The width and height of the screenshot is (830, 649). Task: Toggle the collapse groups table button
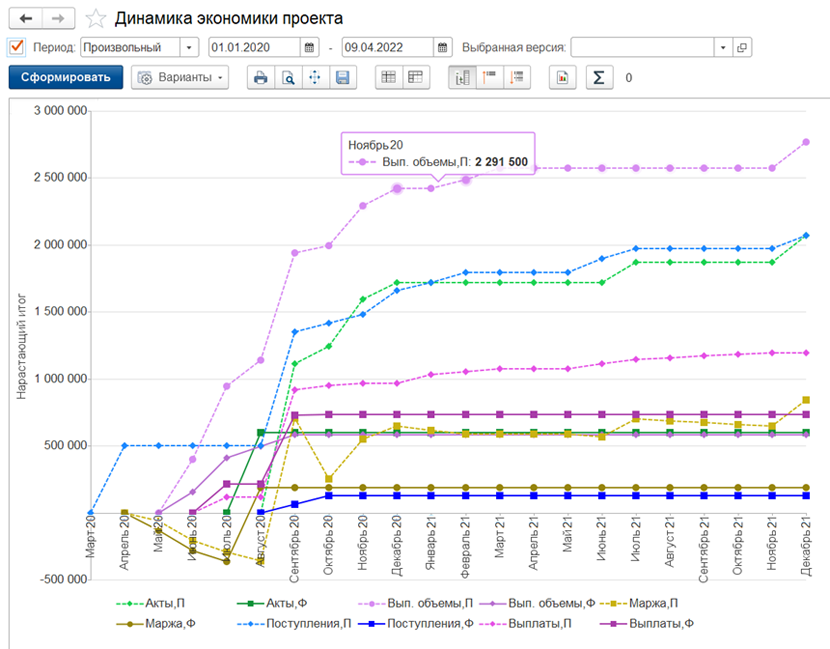(416, 78)
